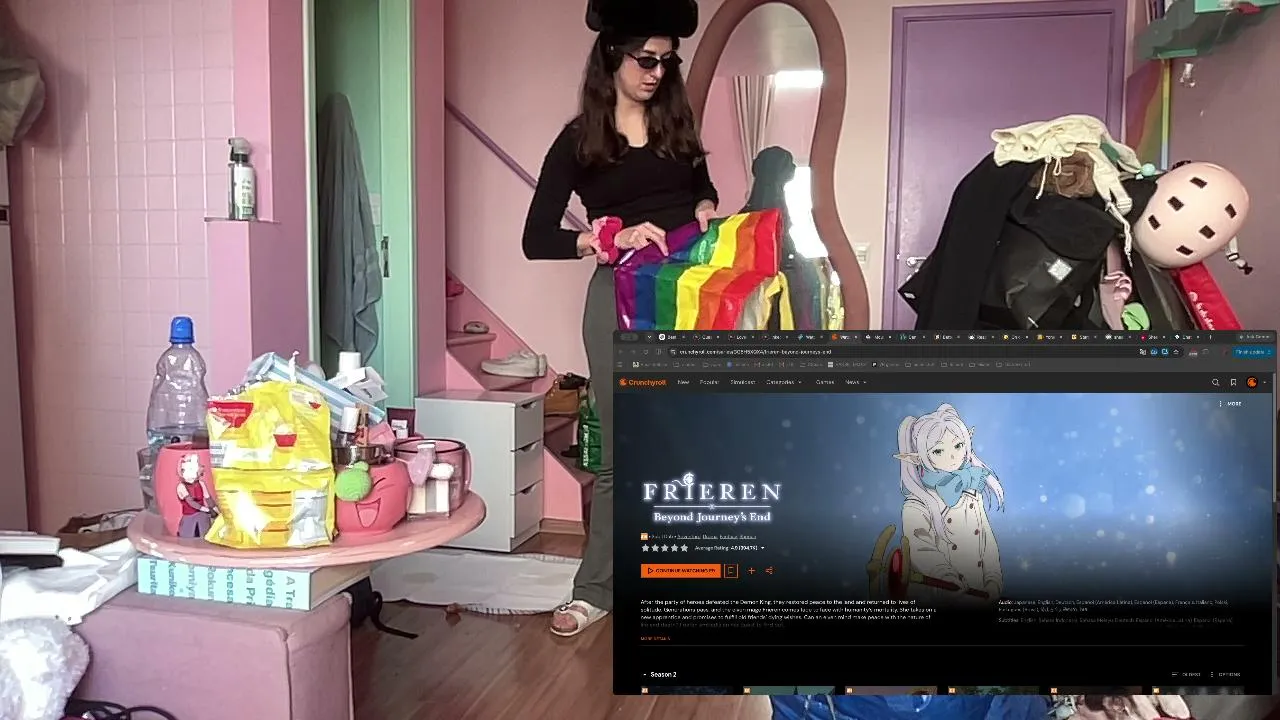Click Continue Watching button for Frieren
Image resolution: width=1280 pixels, height=720 pixels.
click(x=680, y=571)
